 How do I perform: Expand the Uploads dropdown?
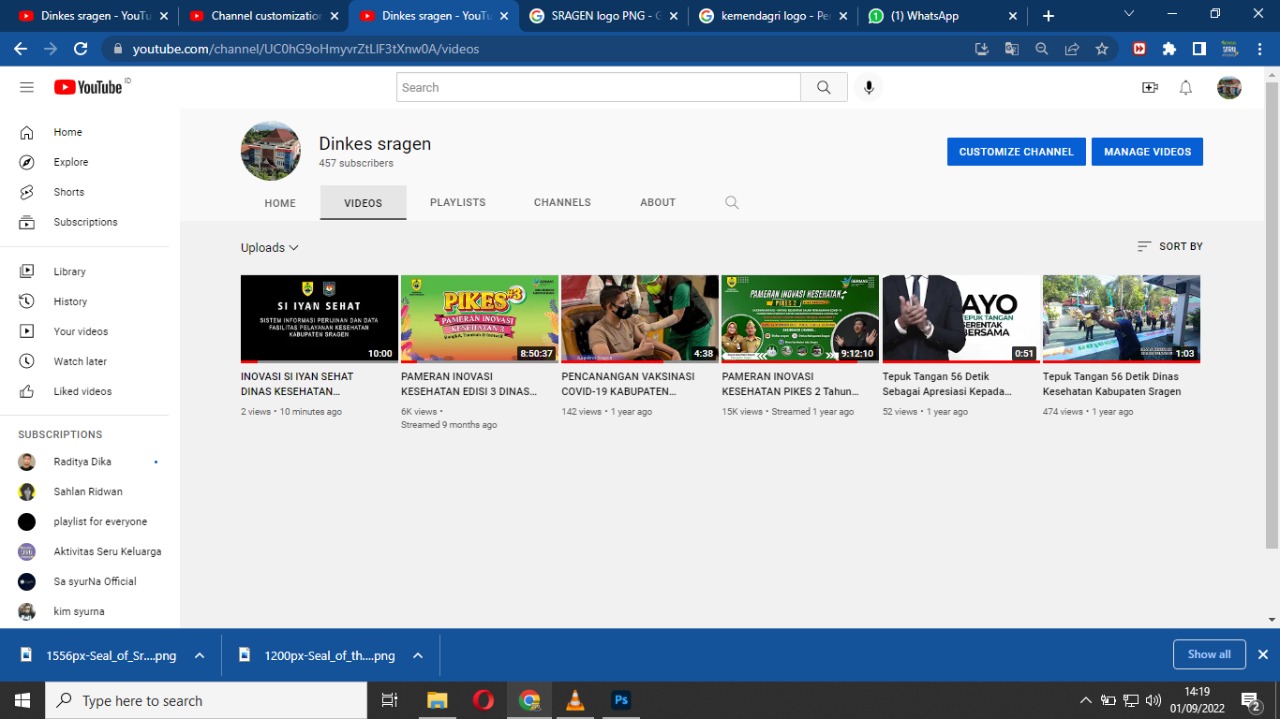click(x=269, y=247)
